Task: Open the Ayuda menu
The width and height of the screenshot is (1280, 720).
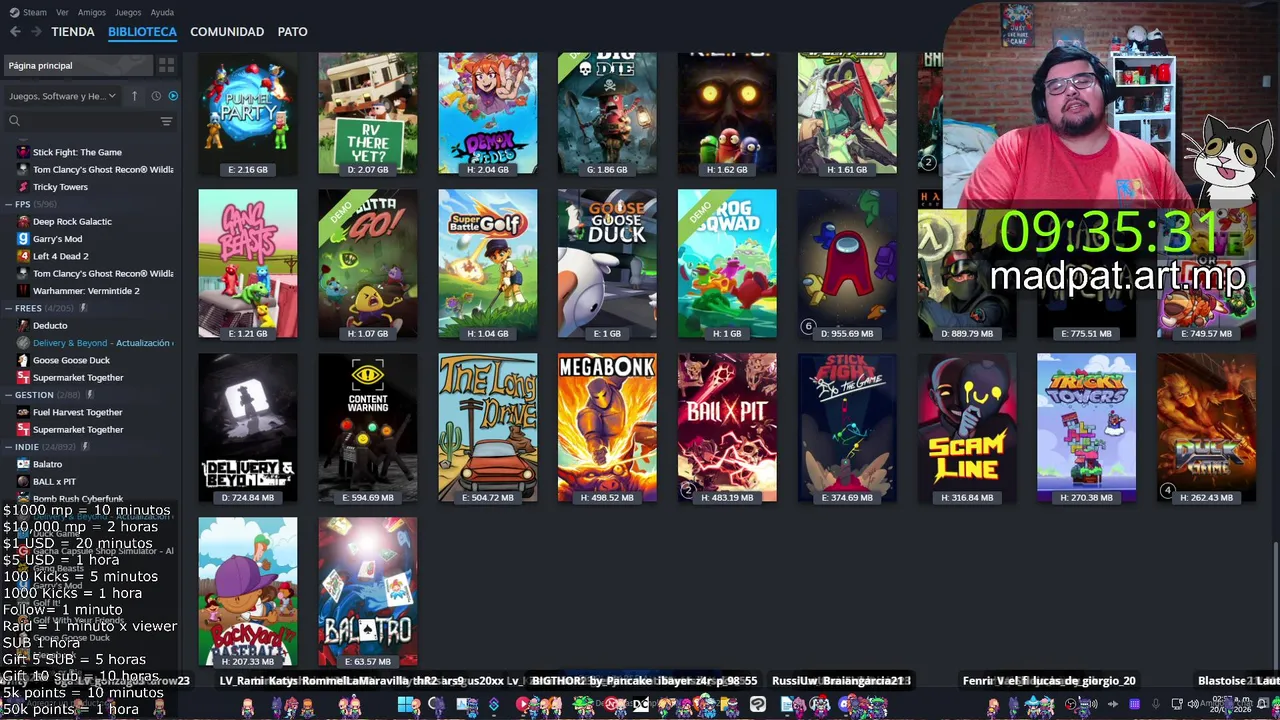Action: [x=162, y=12]
